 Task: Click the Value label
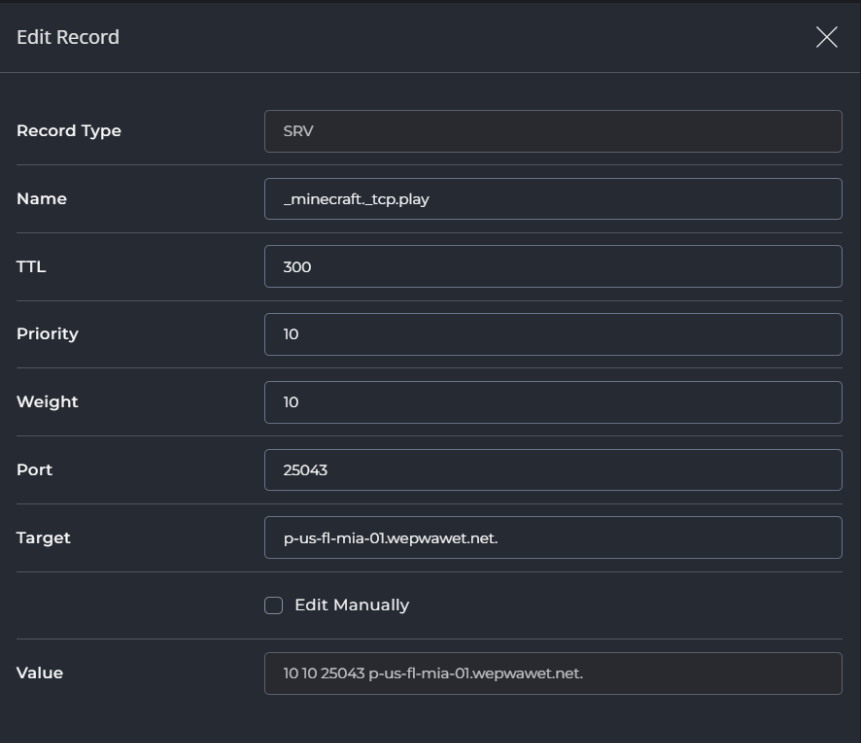pyautogui.click(x=40, y=673)
